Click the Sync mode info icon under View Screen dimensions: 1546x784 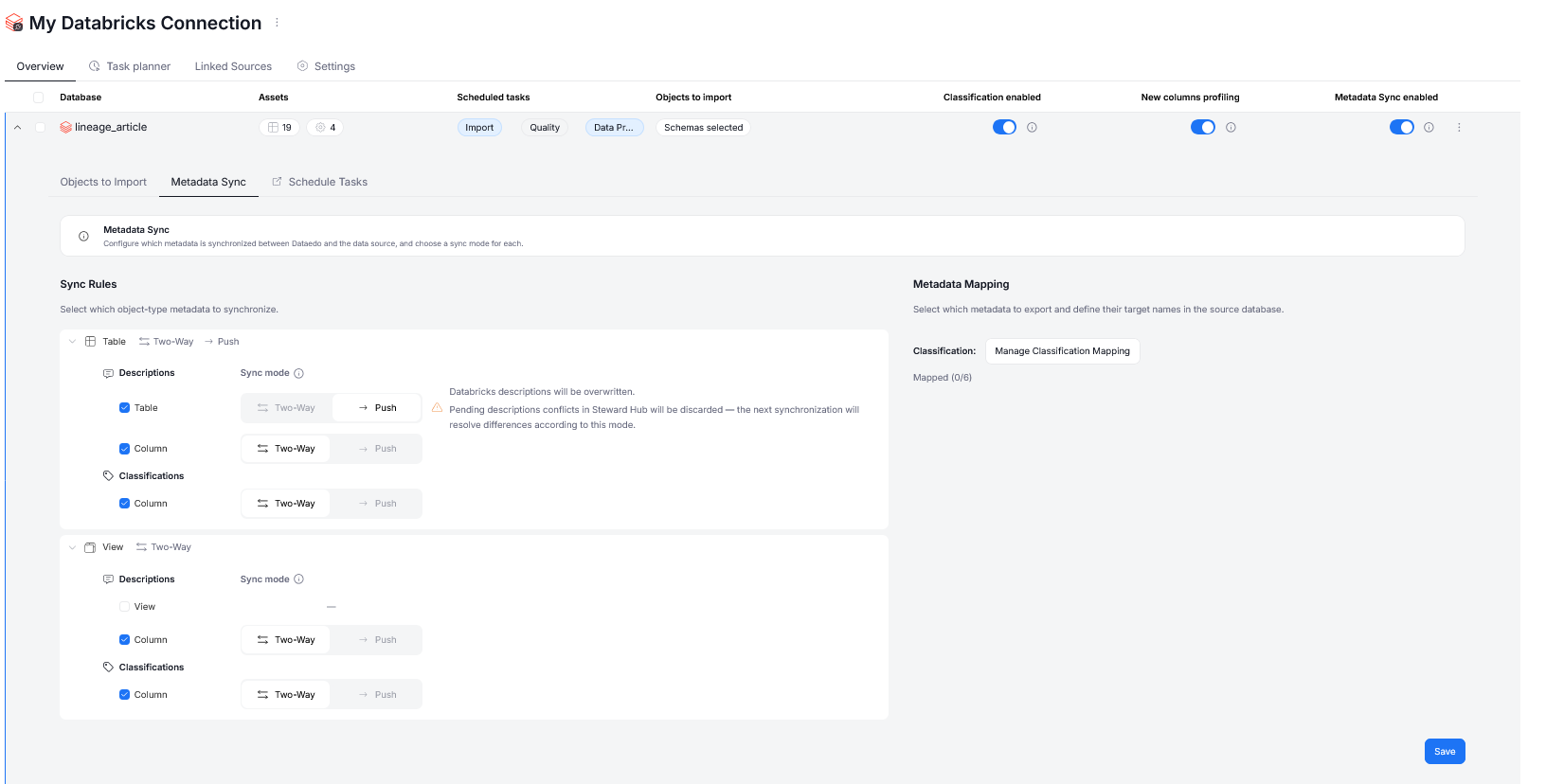tap(298, 579)
